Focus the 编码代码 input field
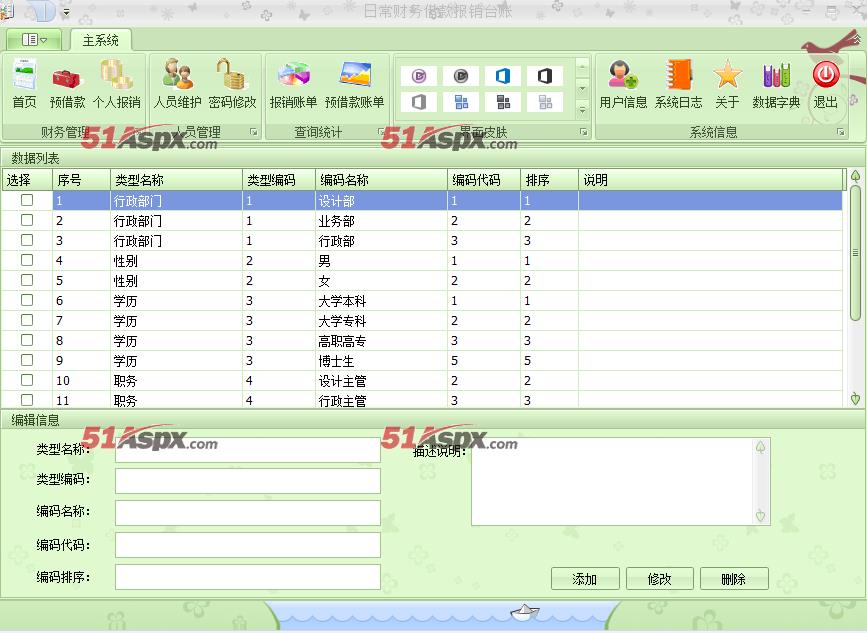 pos(248,545)
